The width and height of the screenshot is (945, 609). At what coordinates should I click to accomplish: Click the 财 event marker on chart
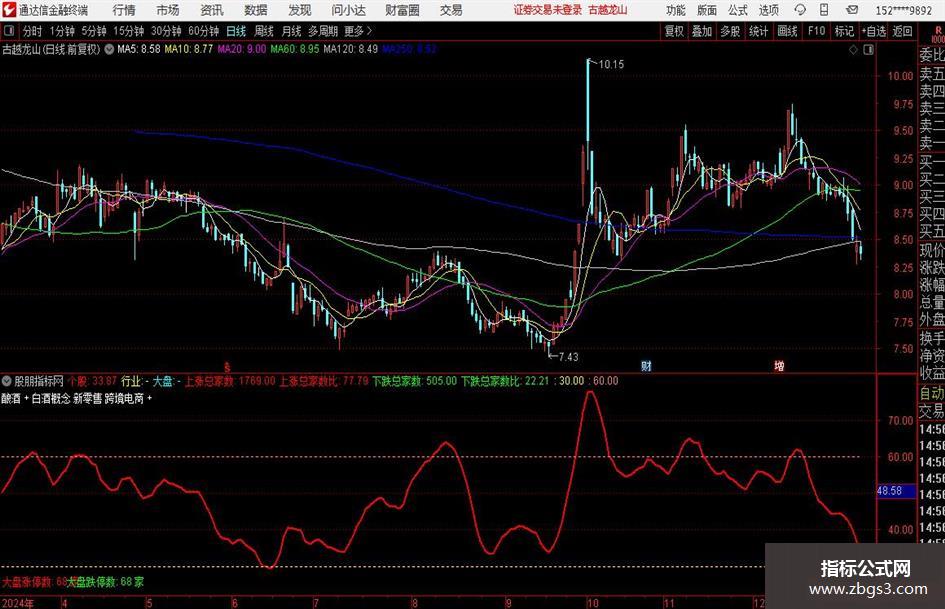646,366
